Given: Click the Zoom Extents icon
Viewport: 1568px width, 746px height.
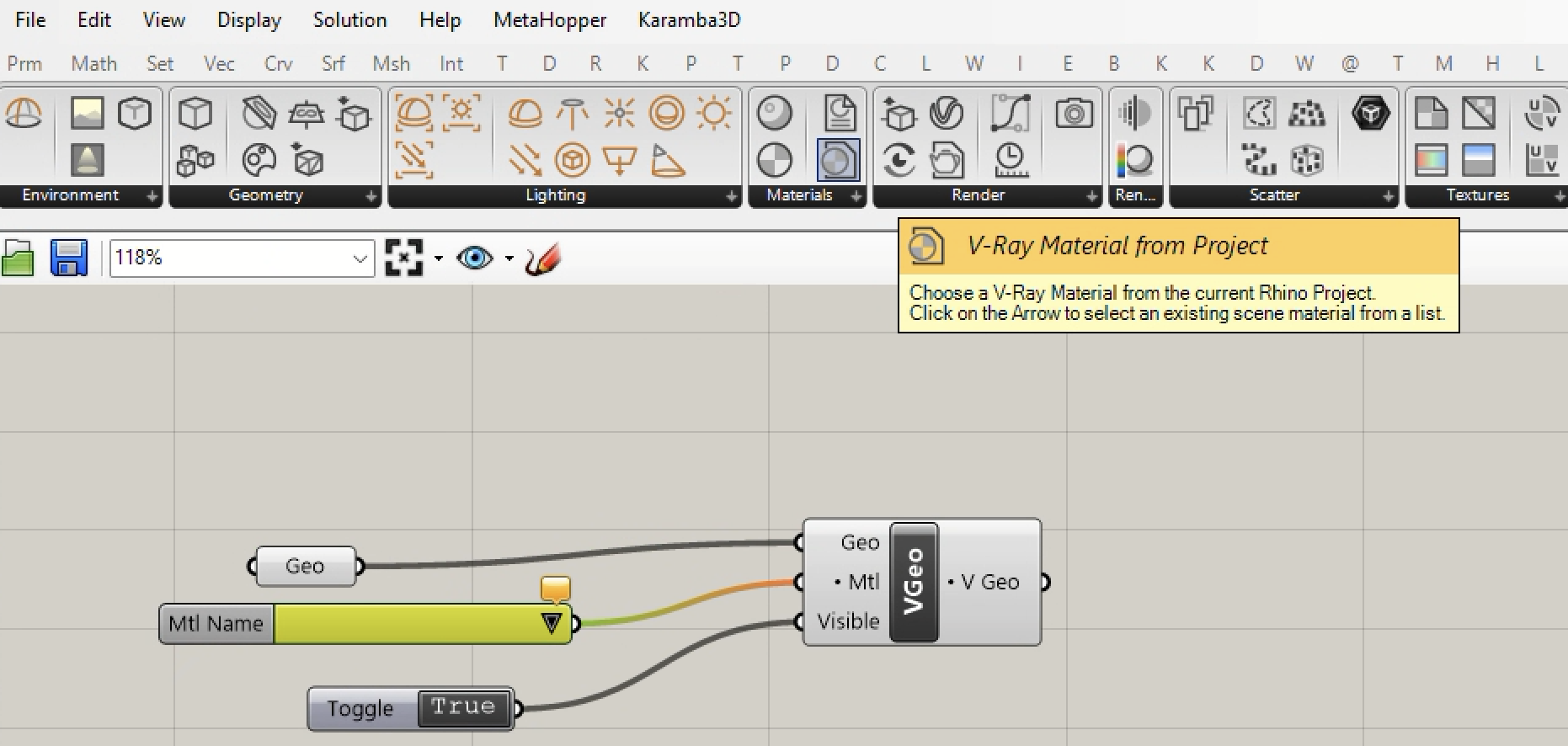Looking at the screenshot, I should click(403, 258).
